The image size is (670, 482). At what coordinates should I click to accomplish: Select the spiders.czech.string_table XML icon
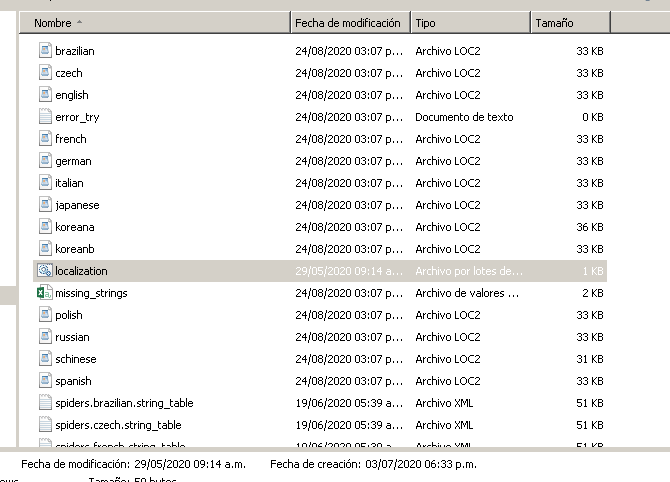pyautogui.click(x=45, y=425)
